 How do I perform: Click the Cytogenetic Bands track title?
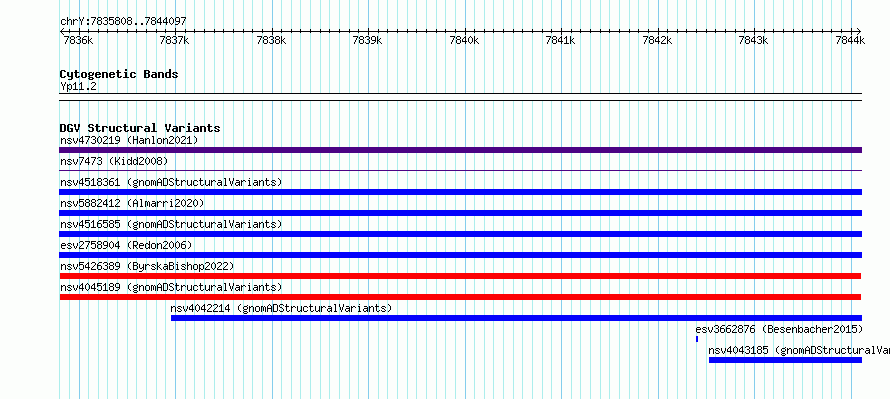(119, 74)
